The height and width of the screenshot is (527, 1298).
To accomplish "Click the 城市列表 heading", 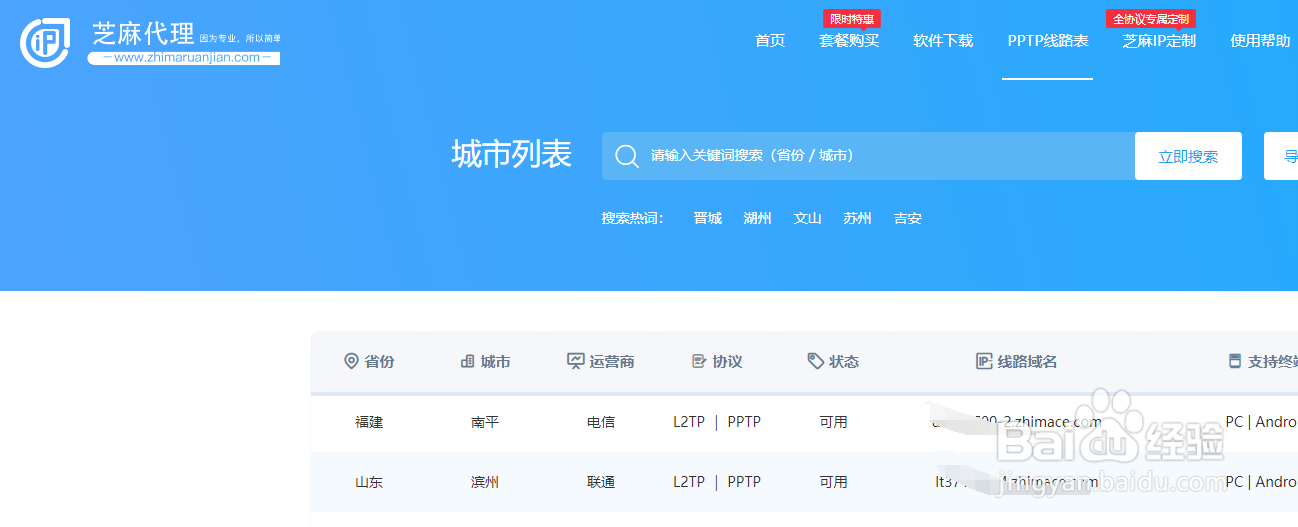I will (511, 155).
